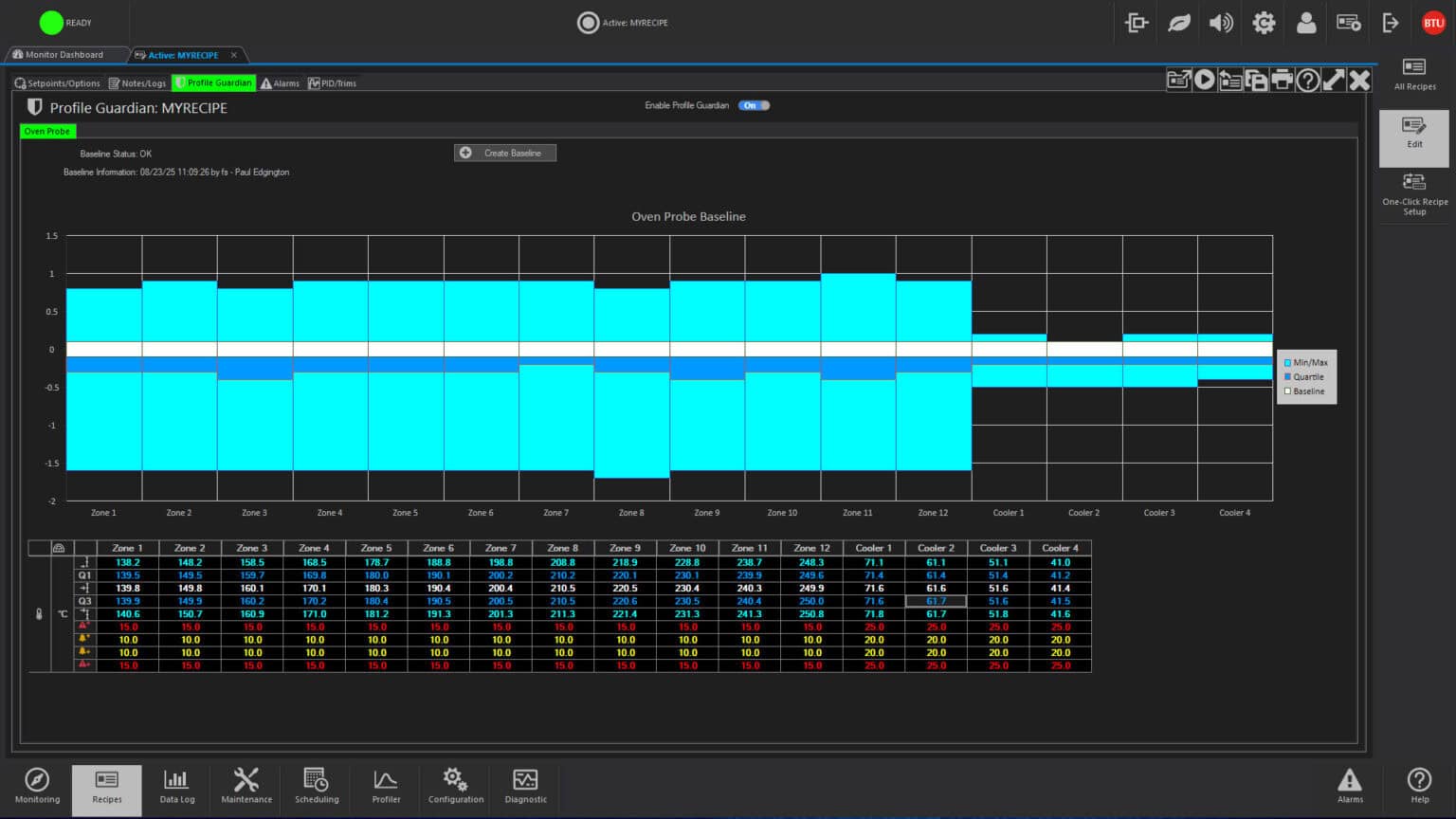
Task: Click the Create Baseline button
Action: 504,153
